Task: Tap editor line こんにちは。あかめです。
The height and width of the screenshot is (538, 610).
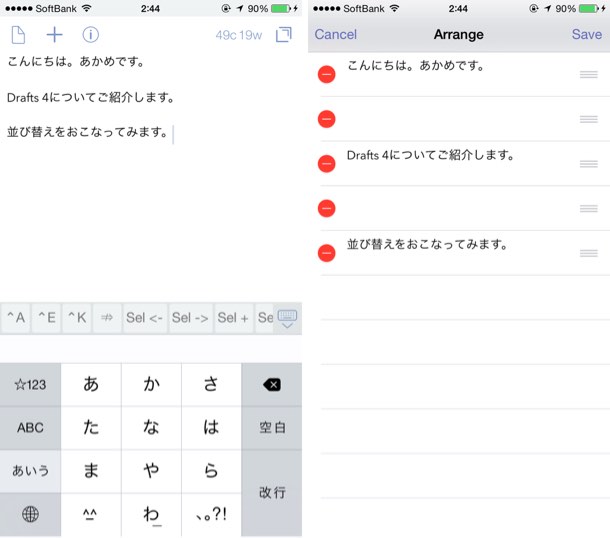Action: (76, 61)
